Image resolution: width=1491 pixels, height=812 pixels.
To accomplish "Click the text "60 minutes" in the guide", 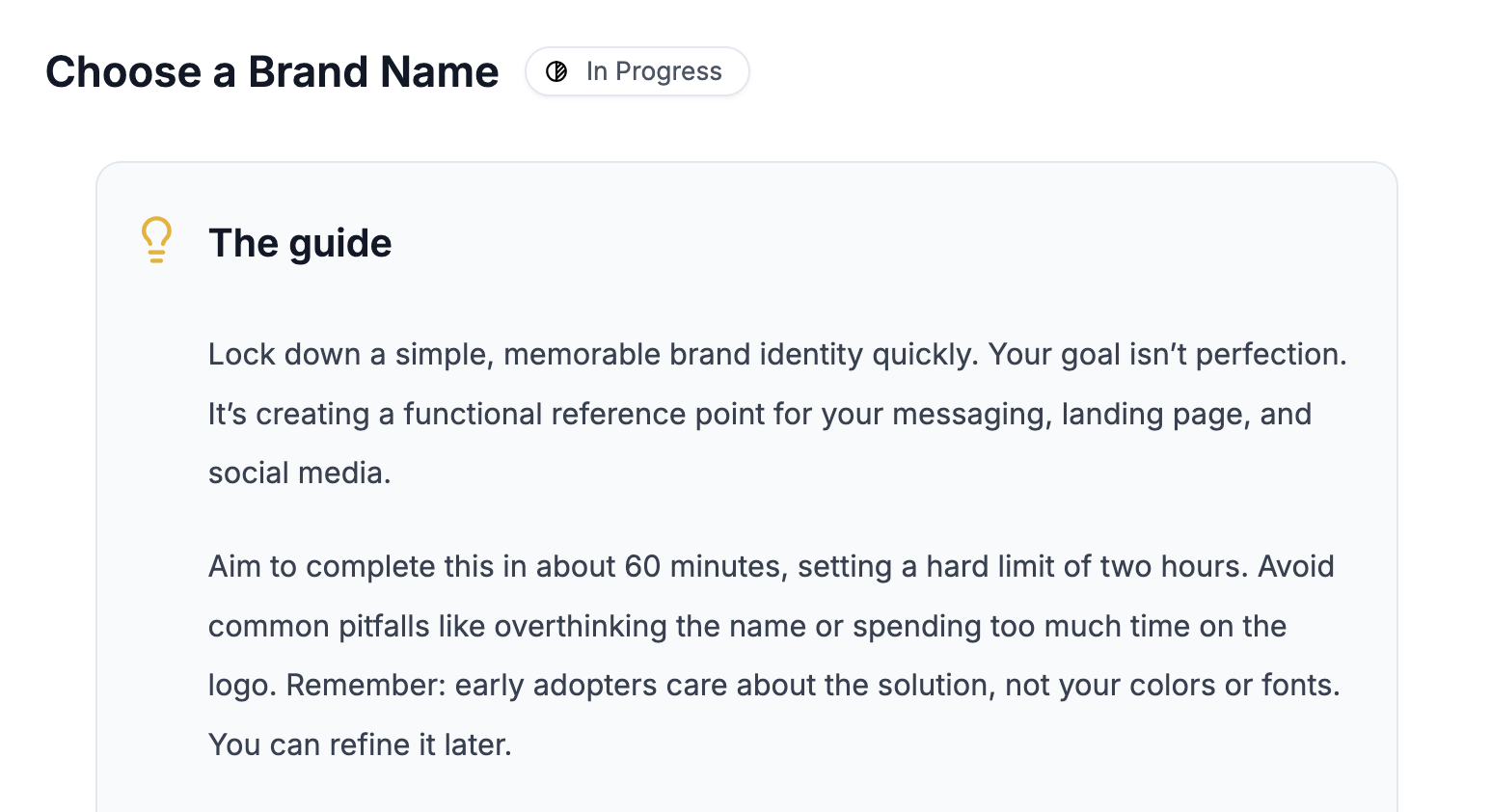I will coord(703,566).
